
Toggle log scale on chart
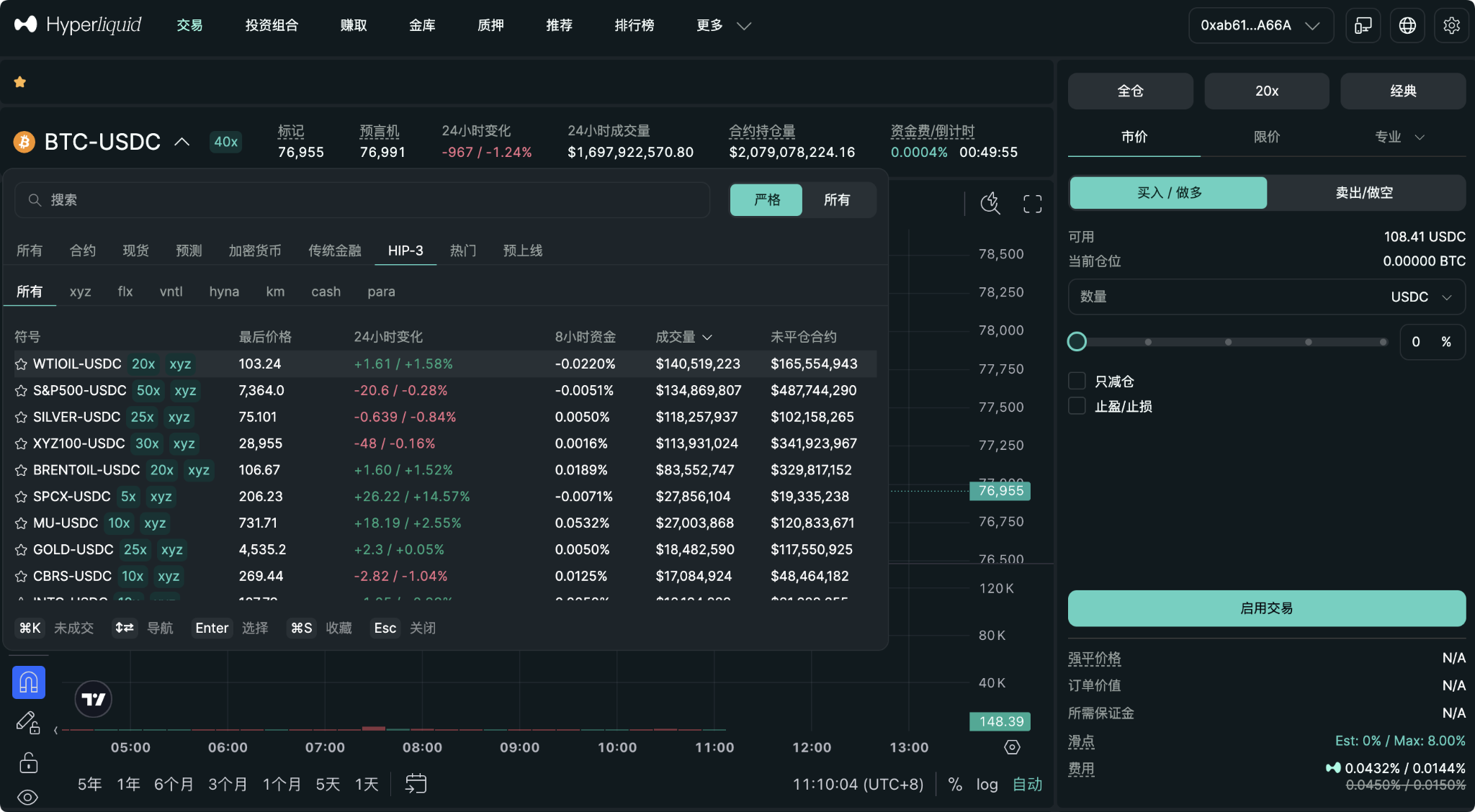[x=987, y=784]
